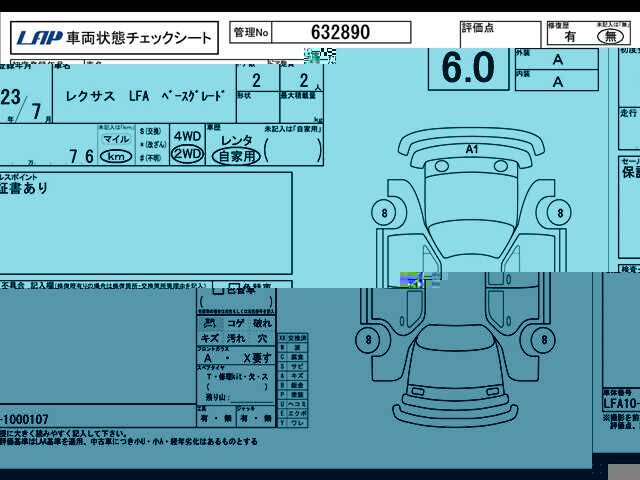This screenshot has height=480, width=640.
Task: Click the note line mentioning 経年劣化
Action: point(129,442)
